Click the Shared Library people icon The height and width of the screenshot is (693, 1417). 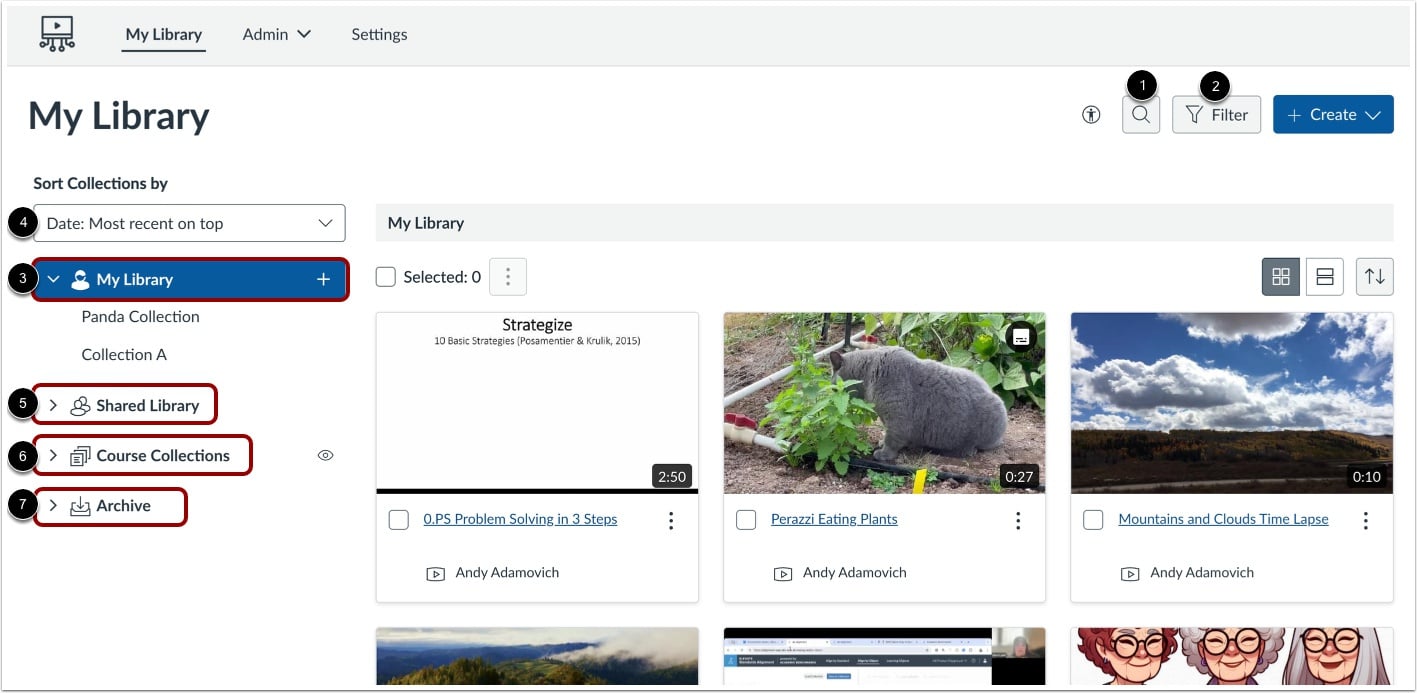point(80,406)
